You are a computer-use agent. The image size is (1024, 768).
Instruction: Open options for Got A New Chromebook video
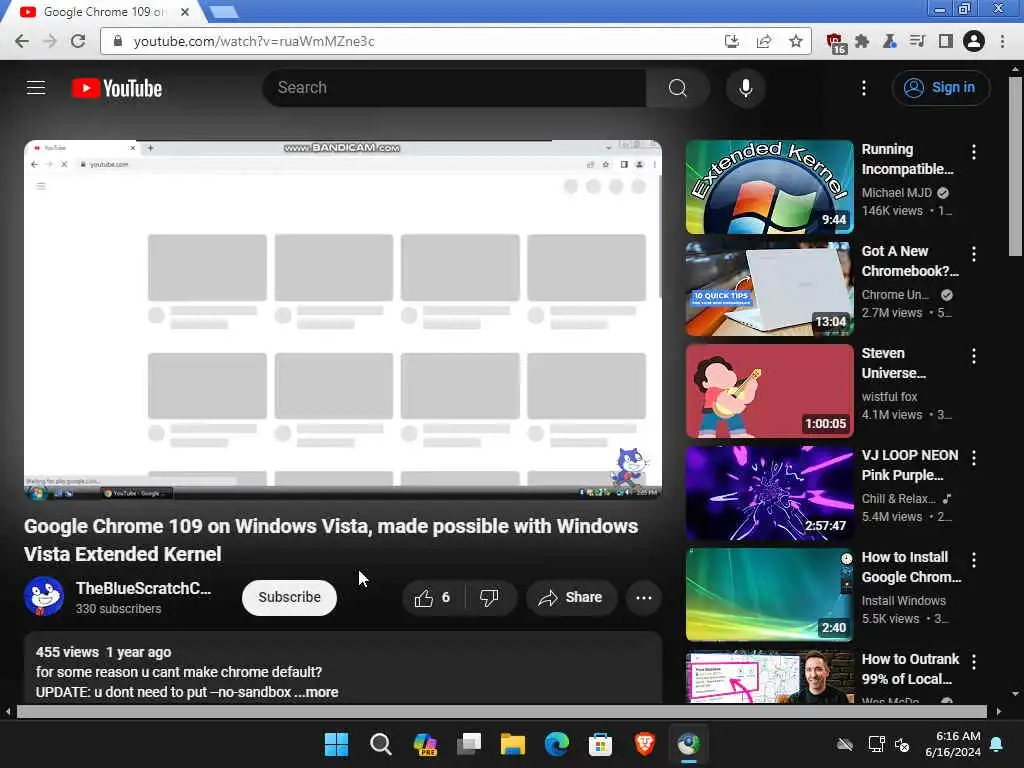point(974,254)
